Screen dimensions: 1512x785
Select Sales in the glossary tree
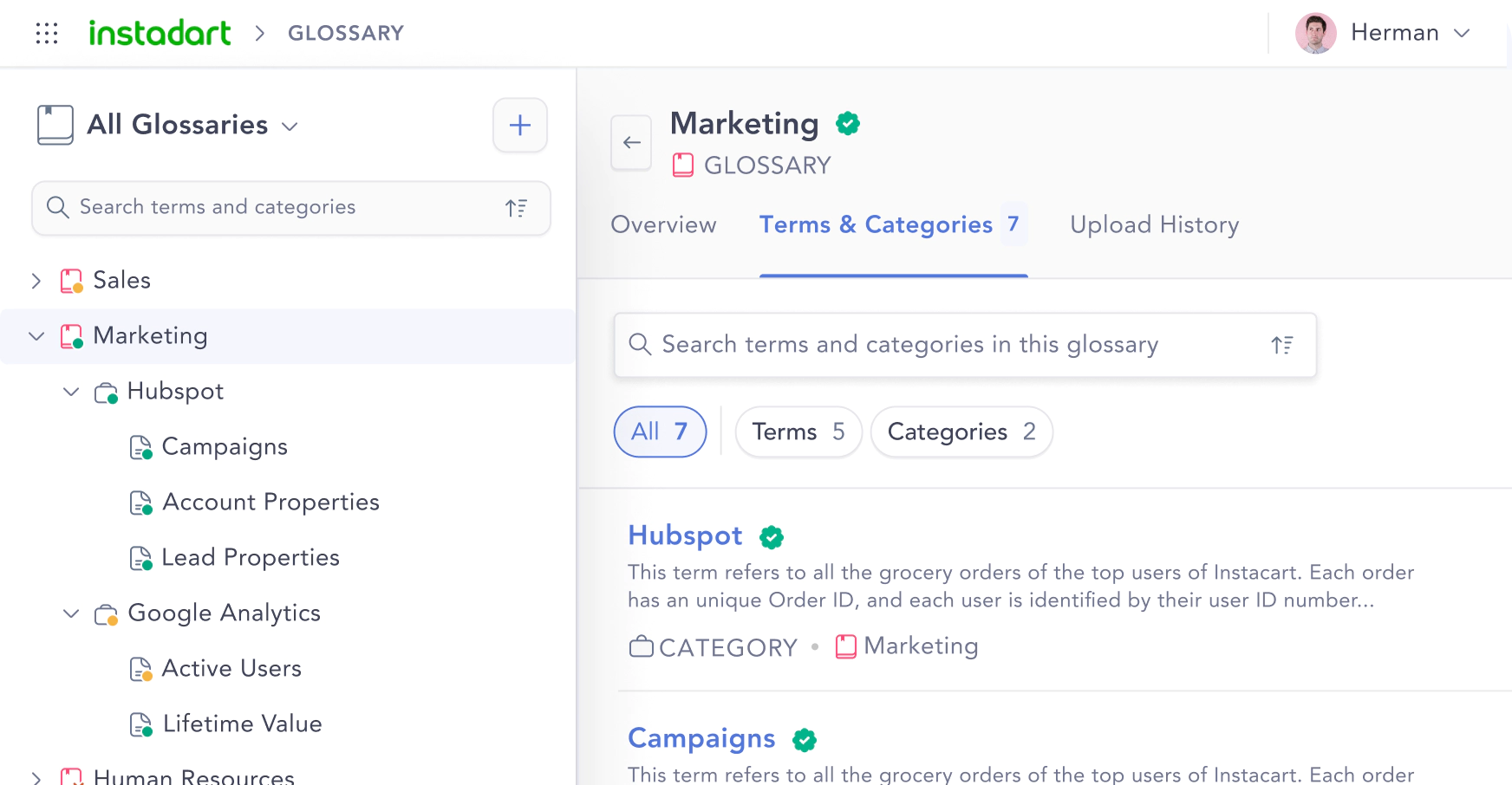(x=121, y=280)
